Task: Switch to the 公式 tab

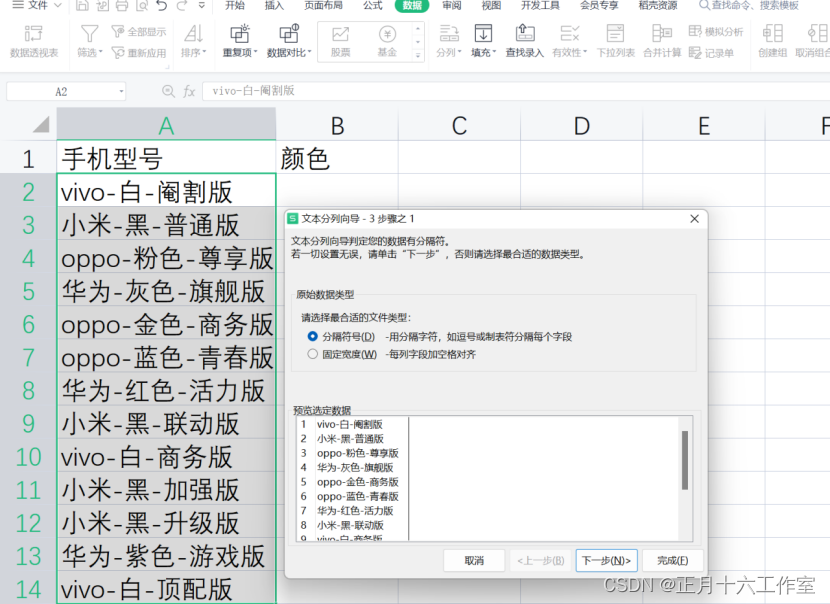Action: 372,5
